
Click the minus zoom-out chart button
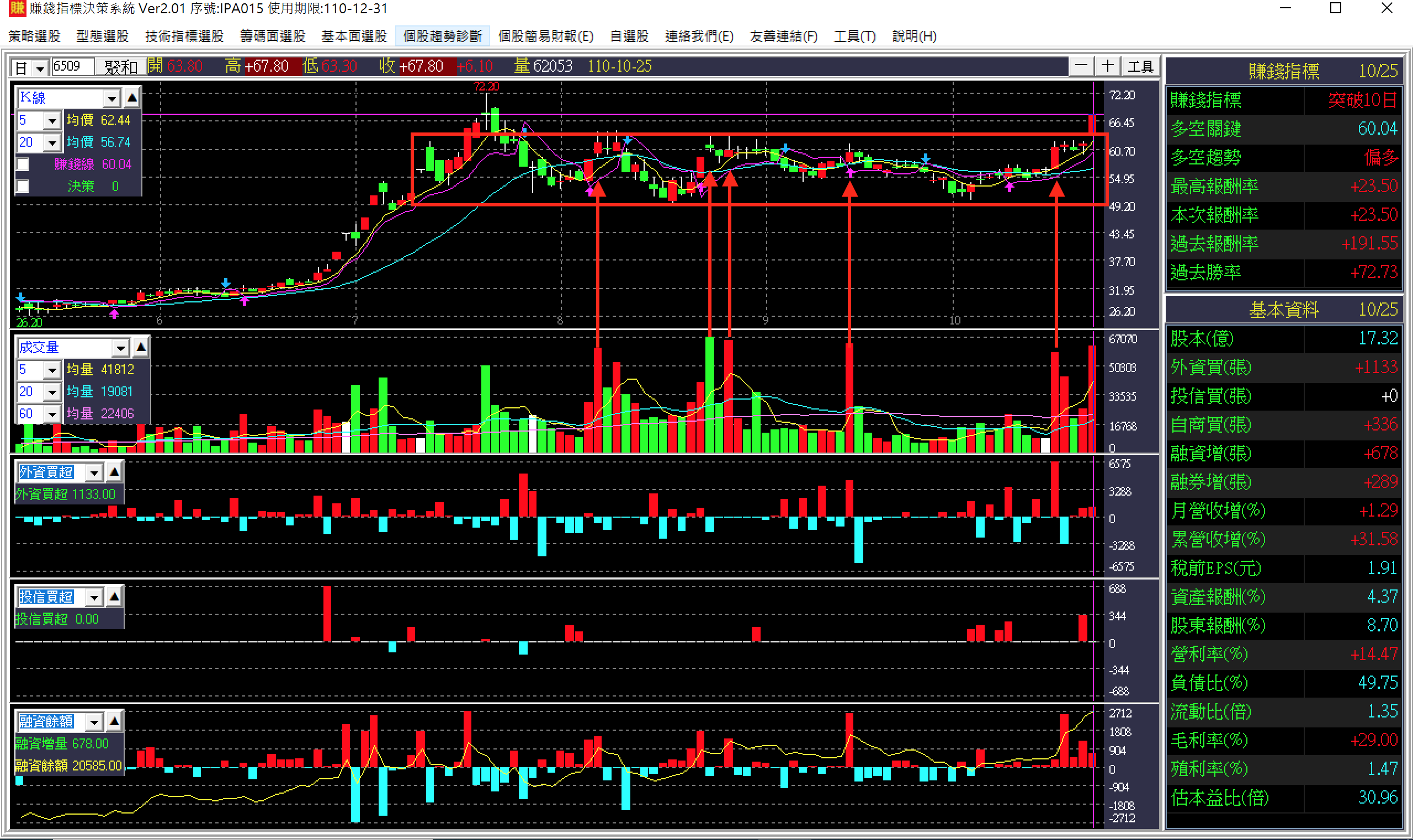(x=1081, y=66)
